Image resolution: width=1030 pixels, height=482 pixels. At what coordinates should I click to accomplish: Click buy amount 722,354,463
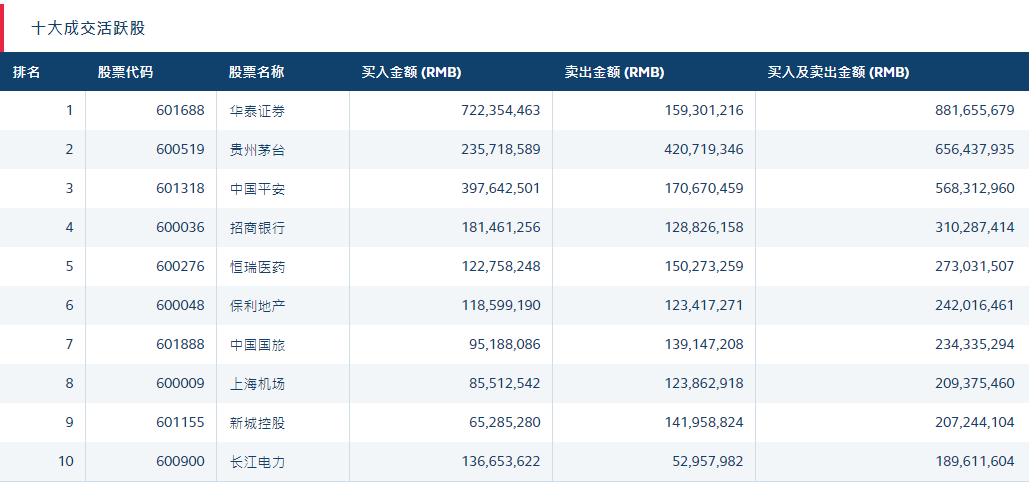point(502,110)
